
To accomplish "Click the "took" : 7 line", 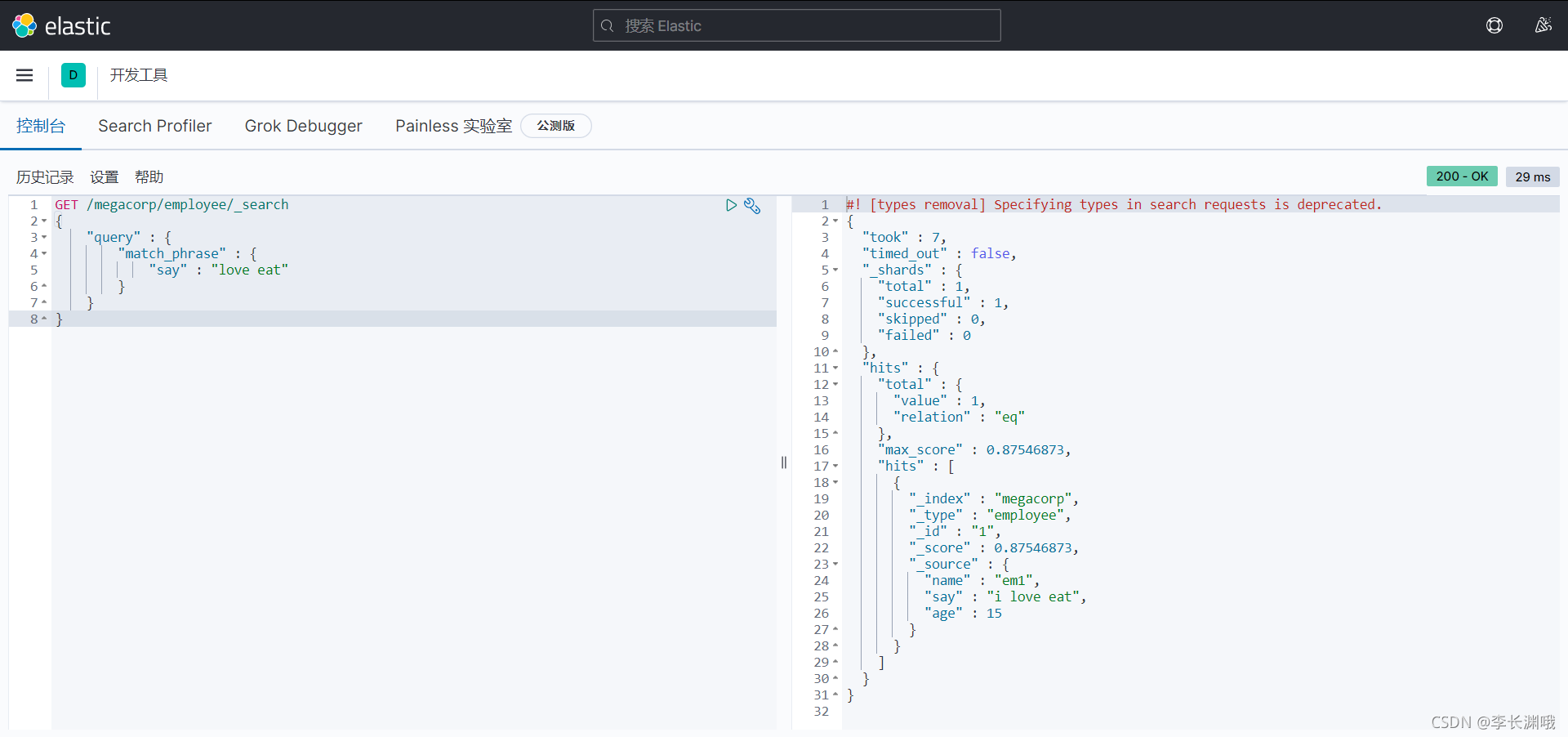I will coord(904,238).
